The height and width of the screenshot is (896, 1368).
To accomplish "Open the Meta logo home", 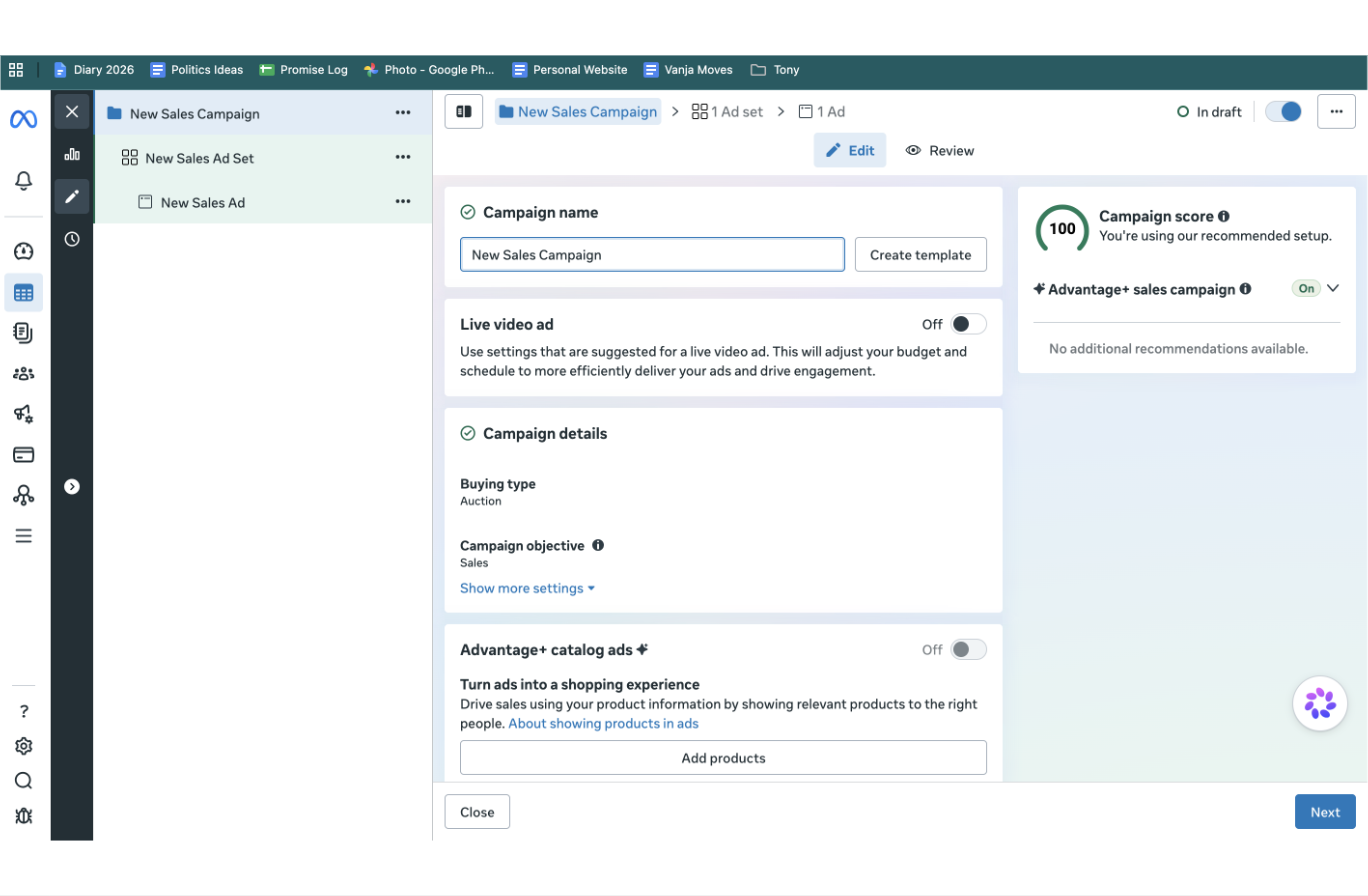I will (x=23, y=119).
